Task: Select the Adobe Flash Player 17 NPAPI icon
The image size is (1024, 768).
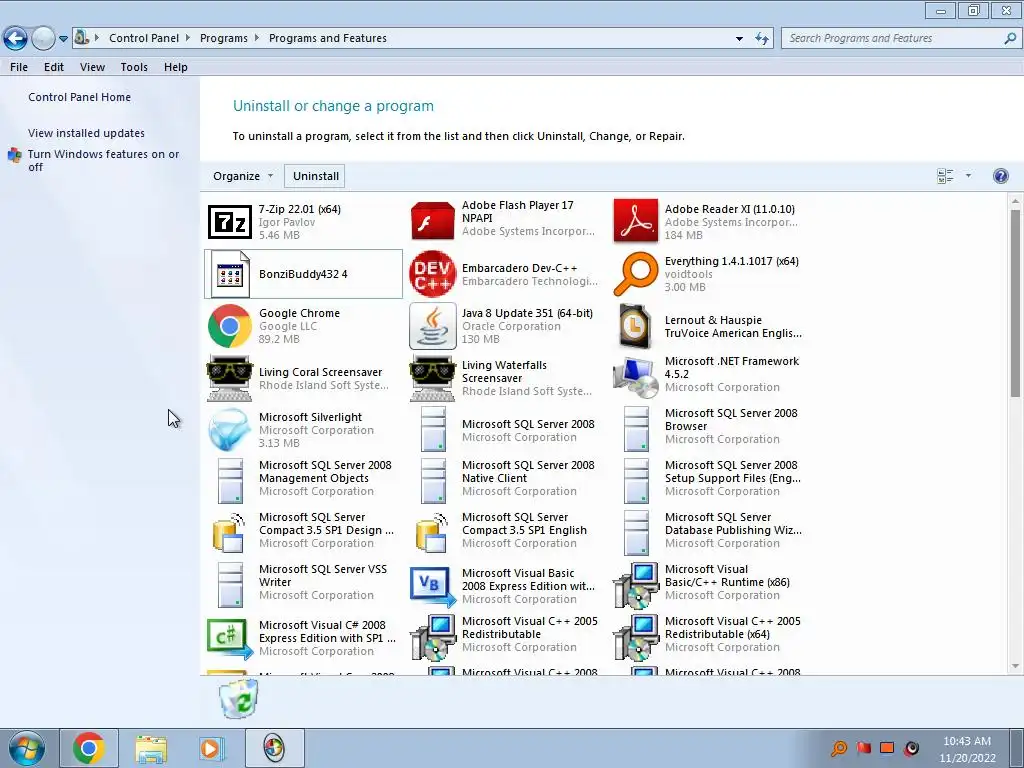Action: click(x=432, y=221)
